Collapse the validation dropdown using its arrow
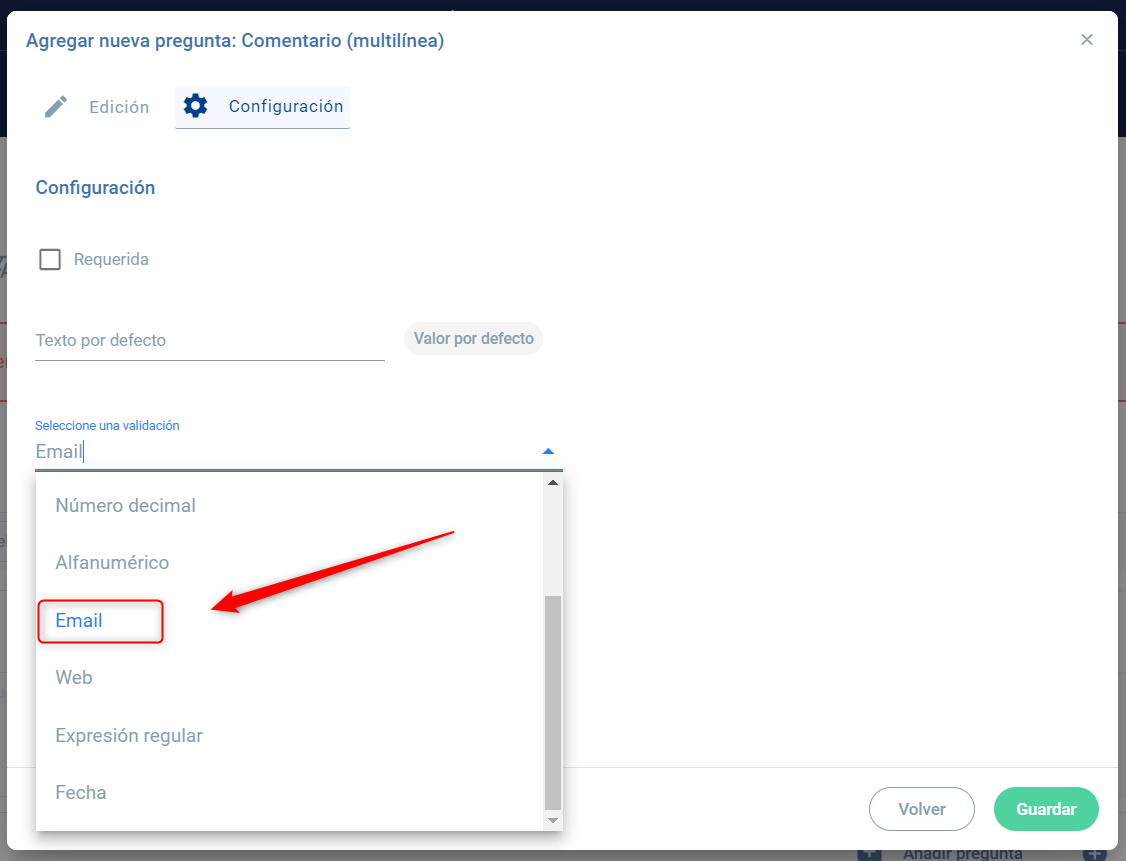Image resolution: width=1126 pixels, height=861 pixels. [547, 452]
